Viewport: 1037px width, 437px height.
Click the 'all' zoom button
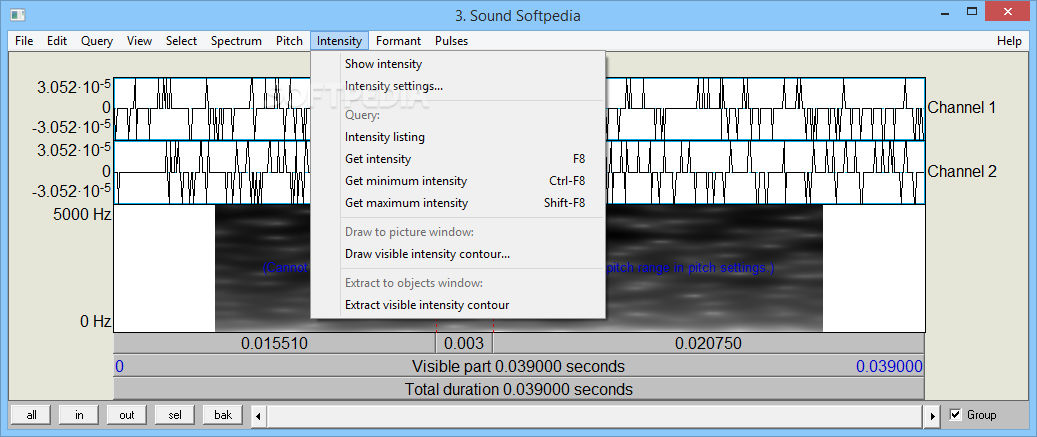coord(31,415)
